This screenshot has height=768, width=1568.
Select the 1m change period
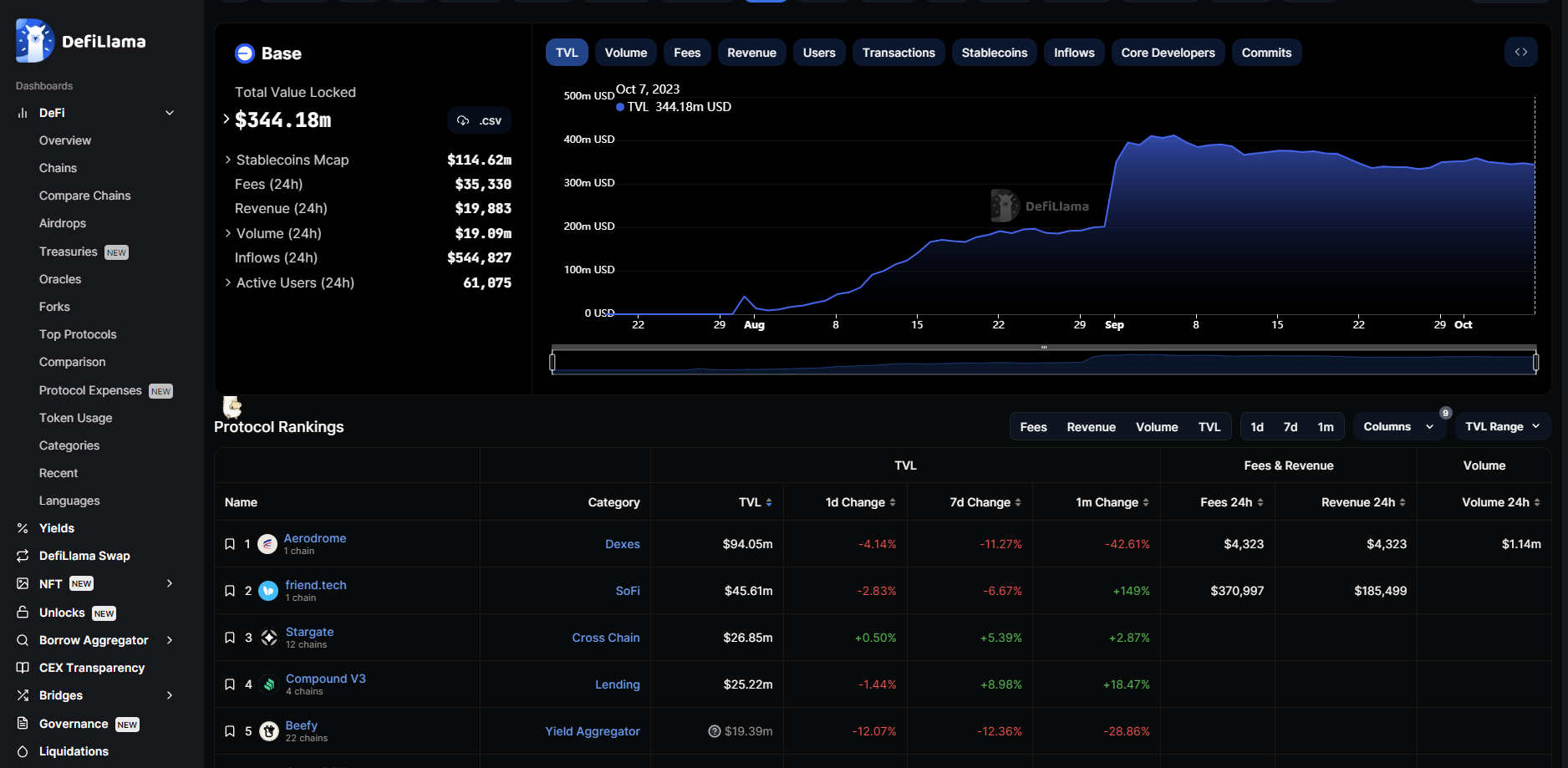click(x=1326, y=427)
